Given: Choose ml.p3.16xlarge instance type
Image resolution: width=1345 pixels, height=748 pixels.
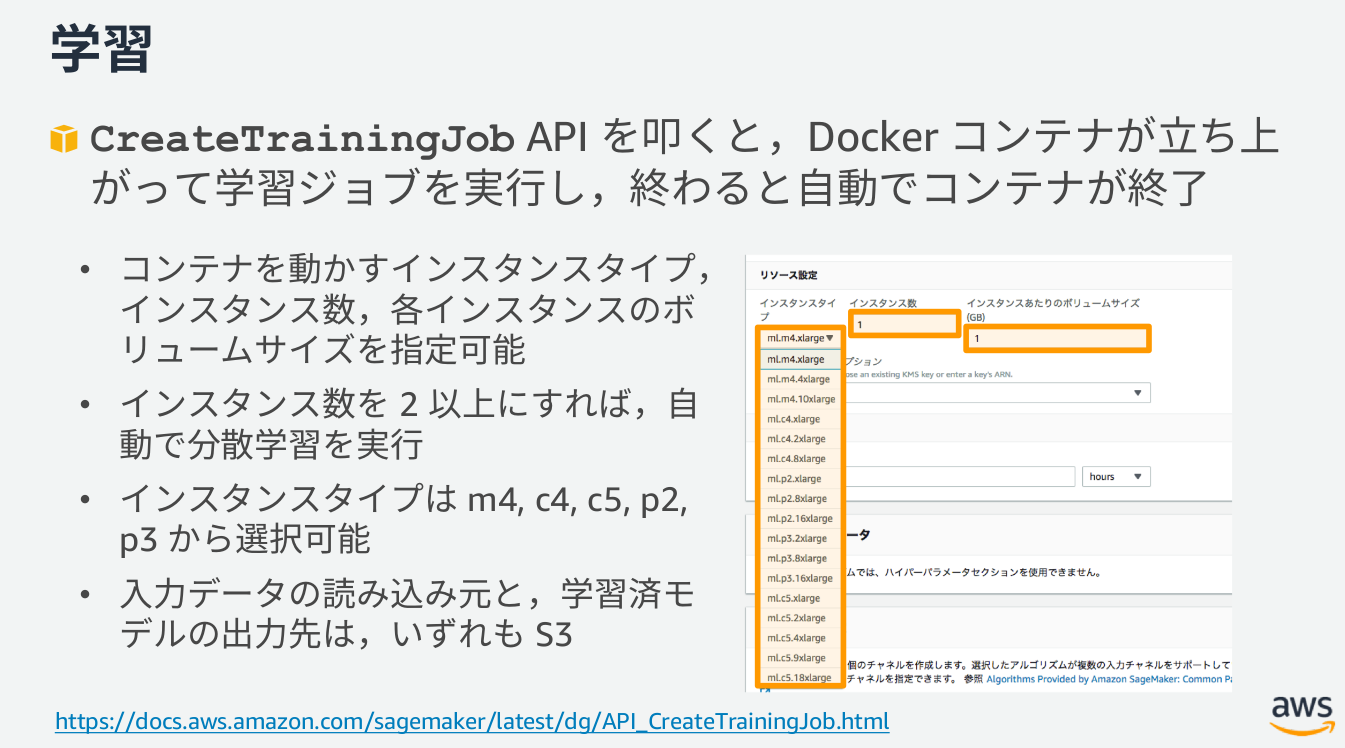Looking at the screenshot, I should coord(800,579).
